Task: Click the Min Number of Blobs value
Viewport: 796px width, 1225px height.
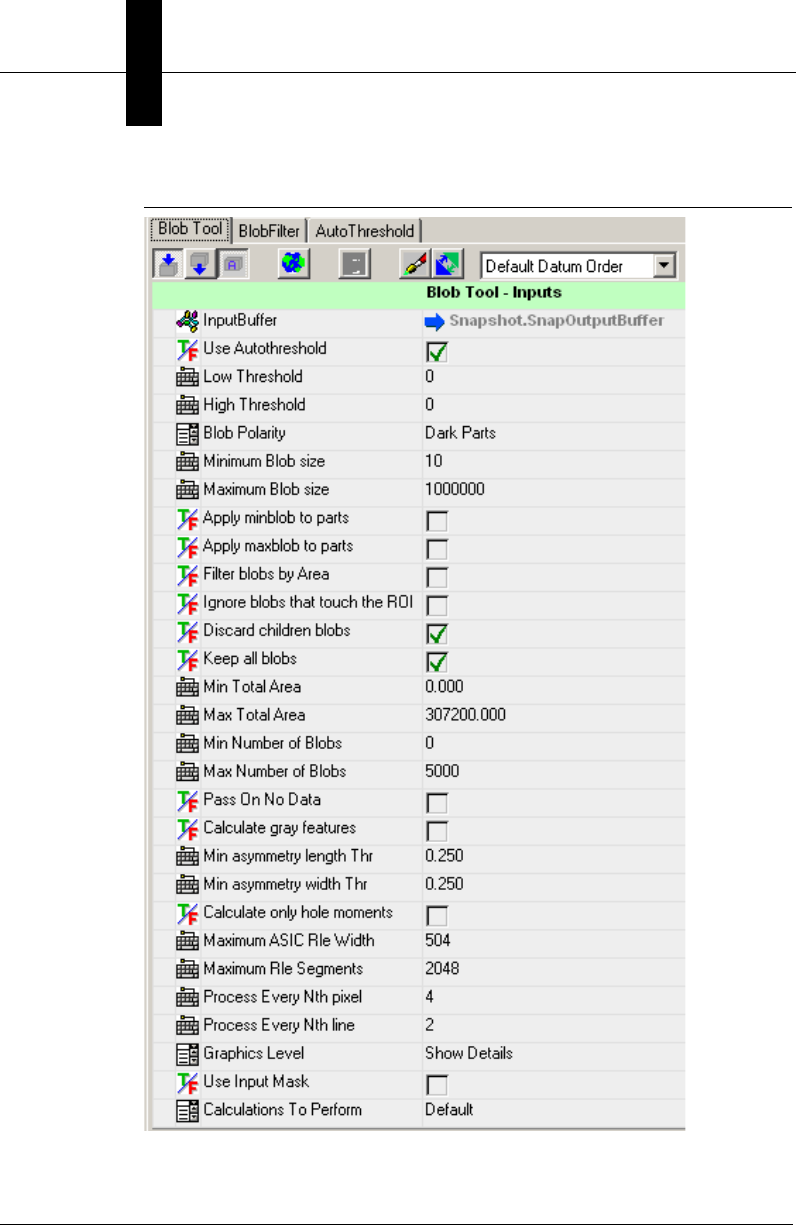Action: point(553,743)
